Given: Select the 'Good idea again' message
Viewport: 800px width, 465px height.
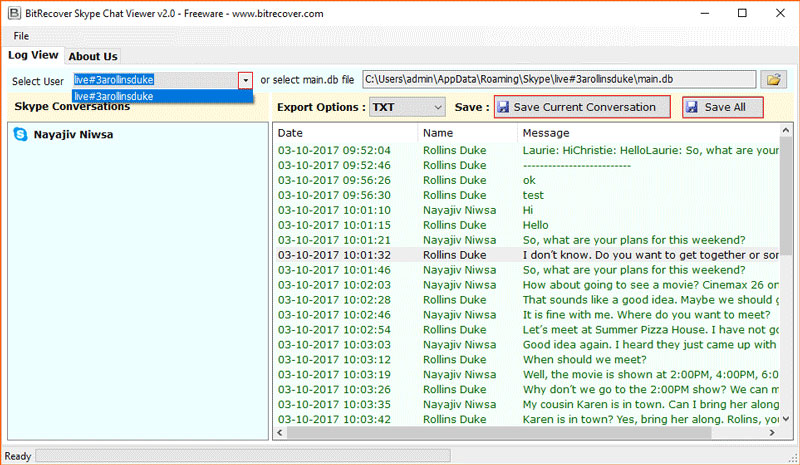Looking at the screenshot, I should (527, 345).
